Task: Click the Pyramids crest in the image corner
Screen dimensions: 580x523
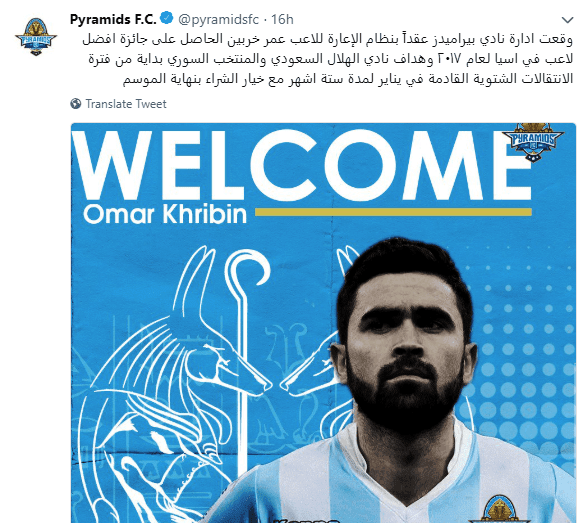Action: (x=533, y=142)
